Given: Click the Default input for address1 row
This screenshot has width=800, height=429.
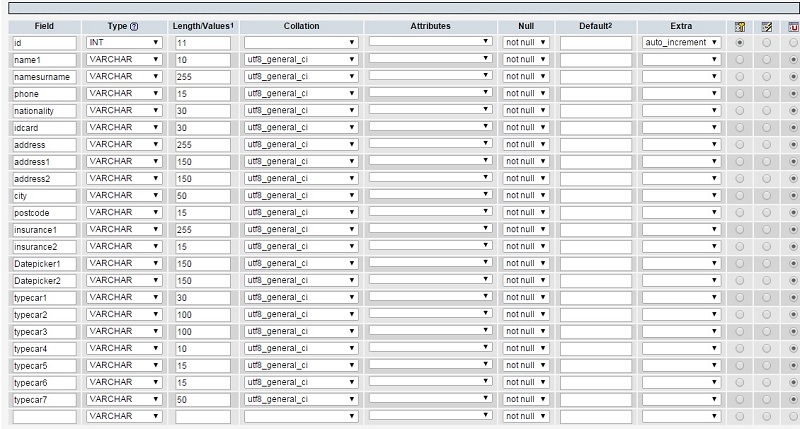Looking at the screenshot, I should click(x=595, y=162).
